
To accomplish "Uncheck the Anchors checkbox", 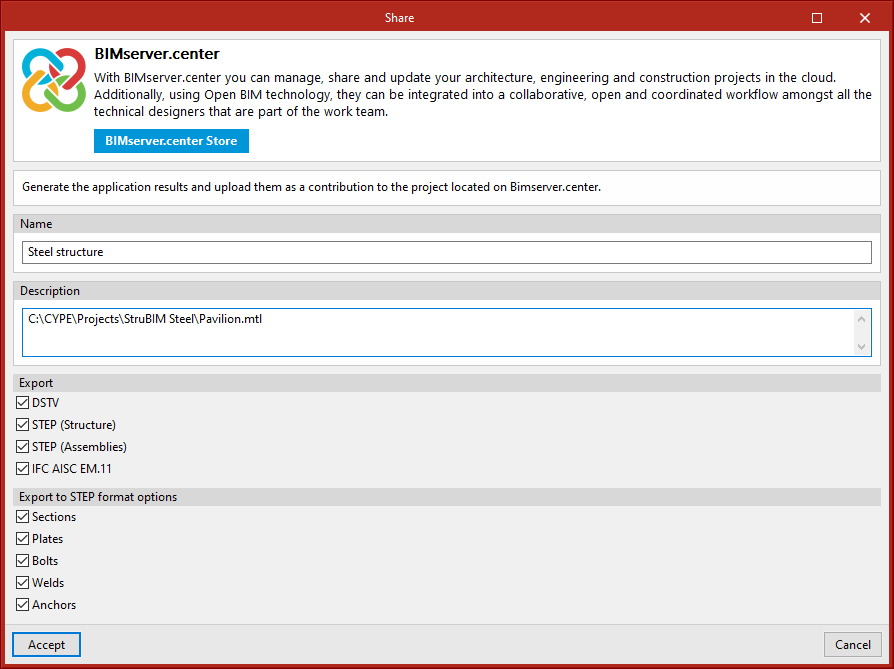I will tap(23, 605).
